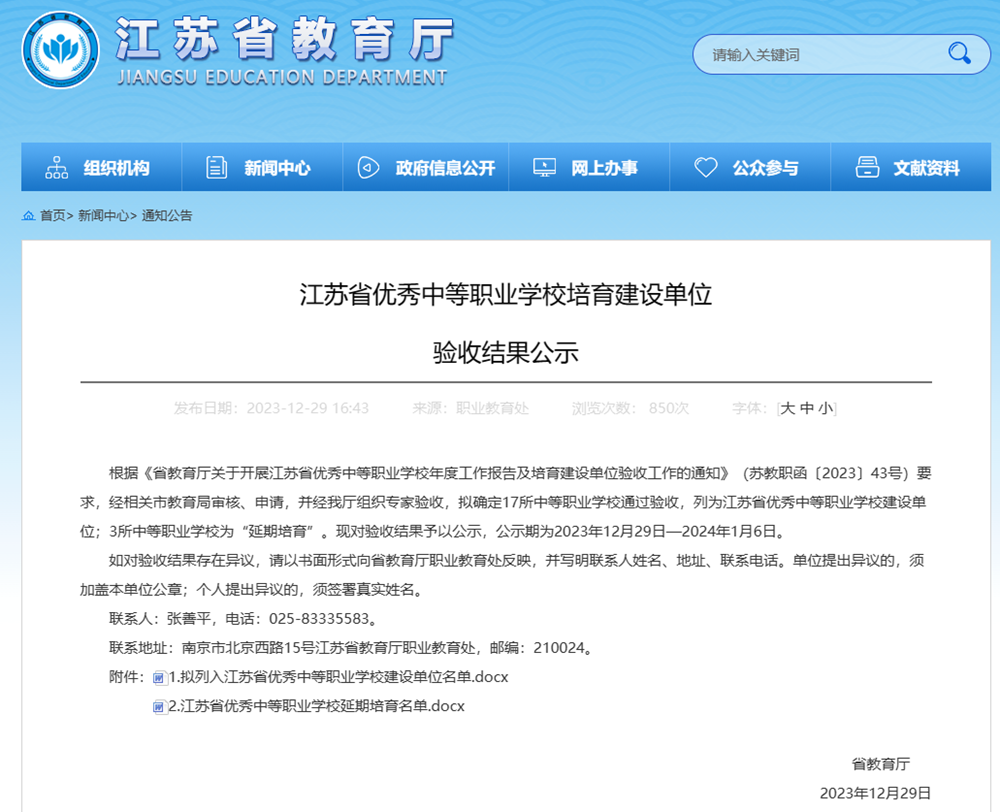Image resolution: width=1000 pixels, height=812 pixels.
Task: Go to 新闻中心 in the breadcrumb
Action: coord(103,216)
